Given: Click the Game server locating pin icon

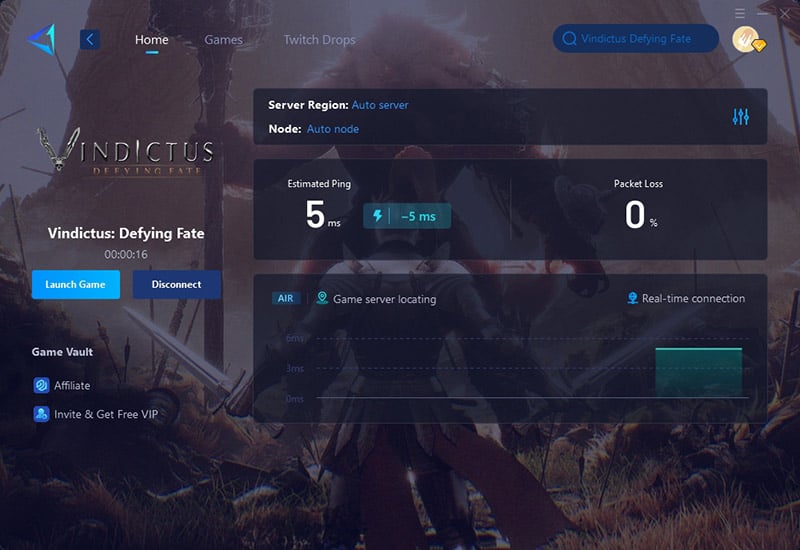Looking at the screenshot, I should coord(322,298).
